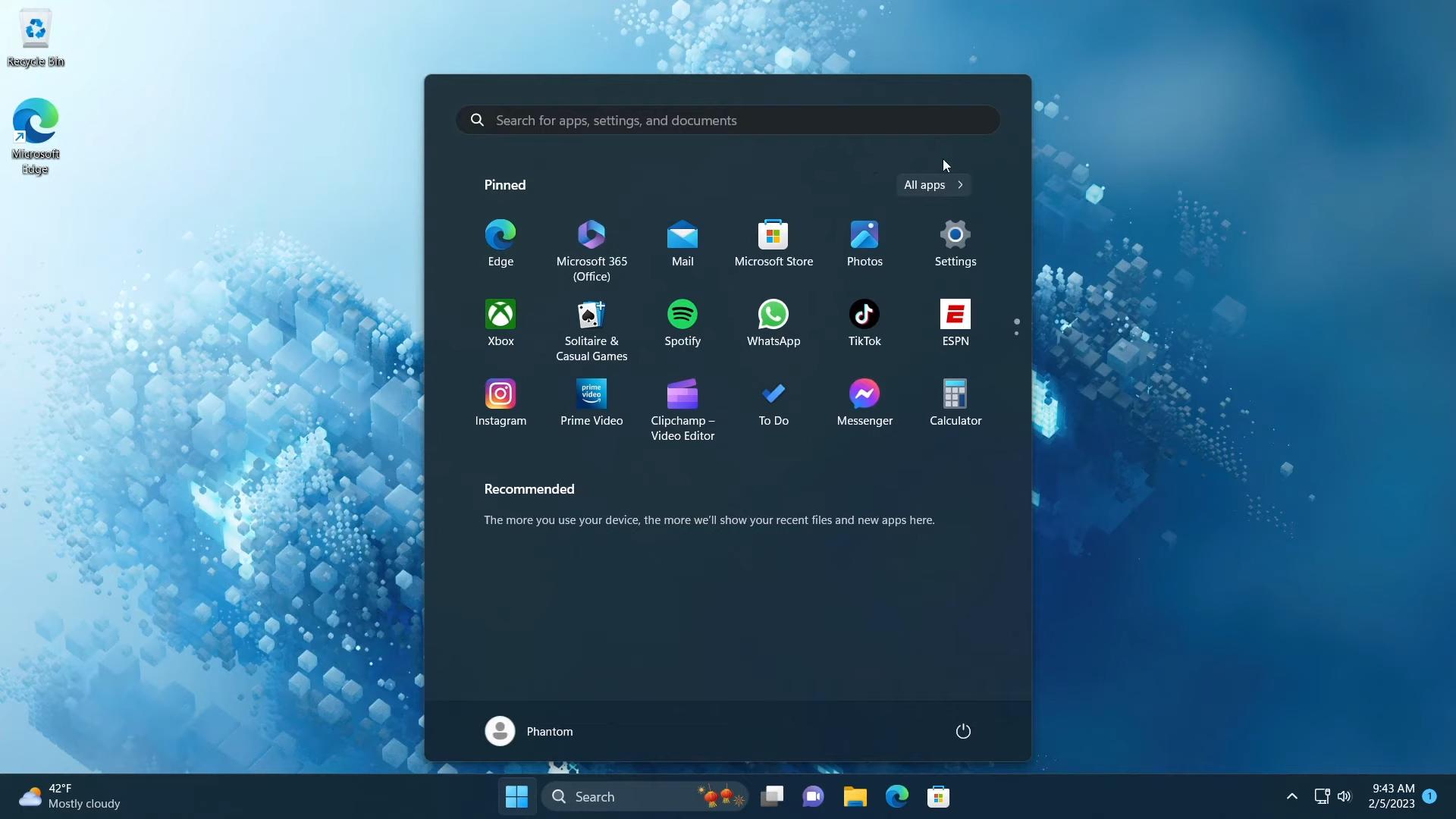This screenshot has height=819, width=1456.
Task: Launch Instagram
Action: pos(500,403)
